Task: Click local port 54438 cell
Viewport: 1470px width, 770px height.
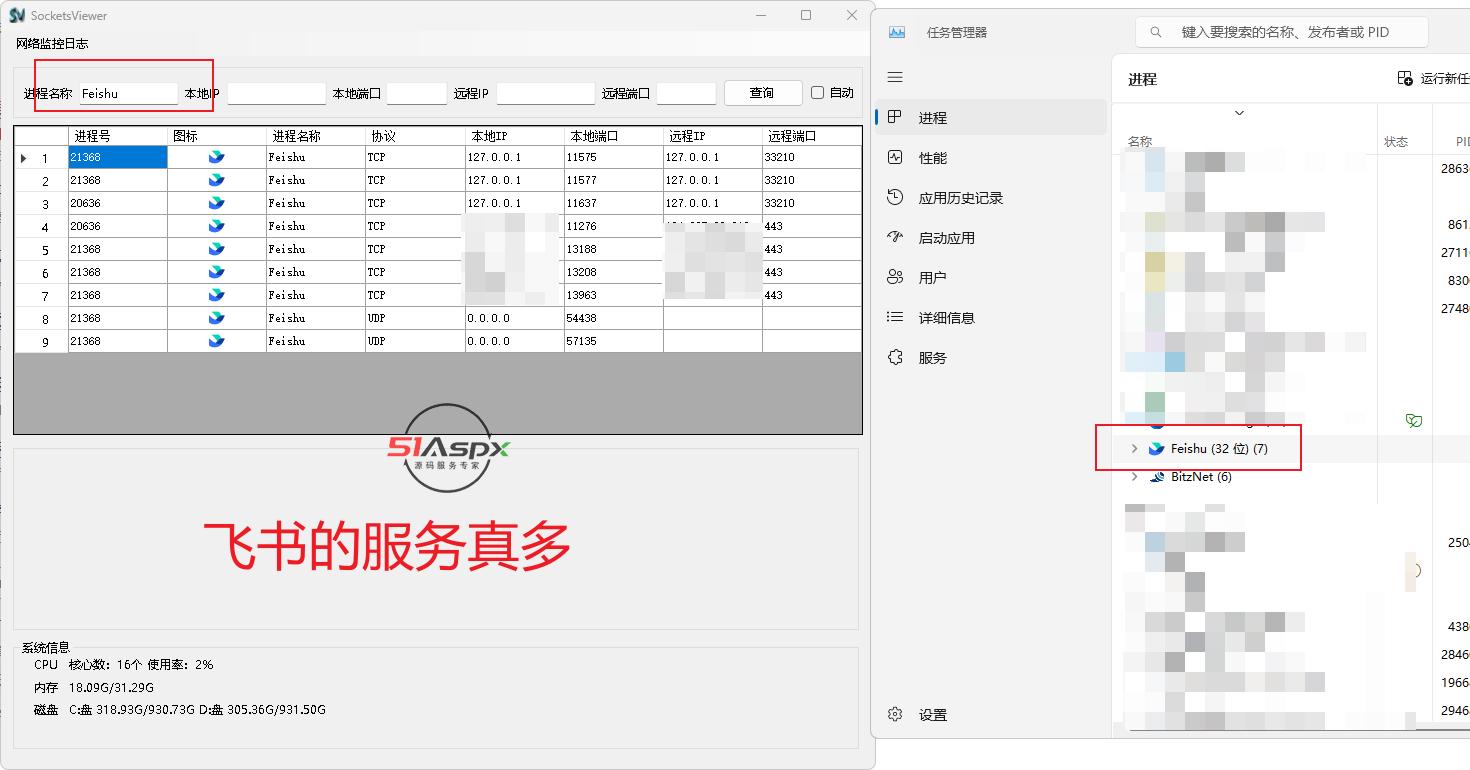Action: (x=613, y=318)
